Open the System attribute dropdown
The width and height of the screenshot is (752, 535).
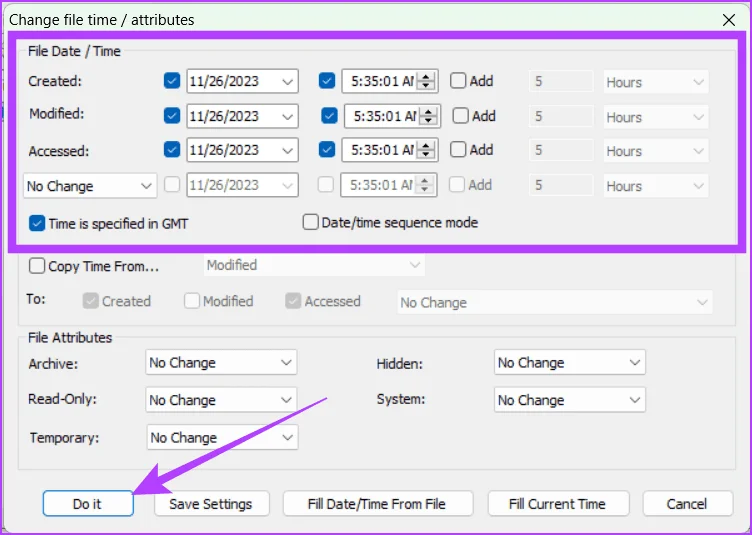(x=570, y=400)
